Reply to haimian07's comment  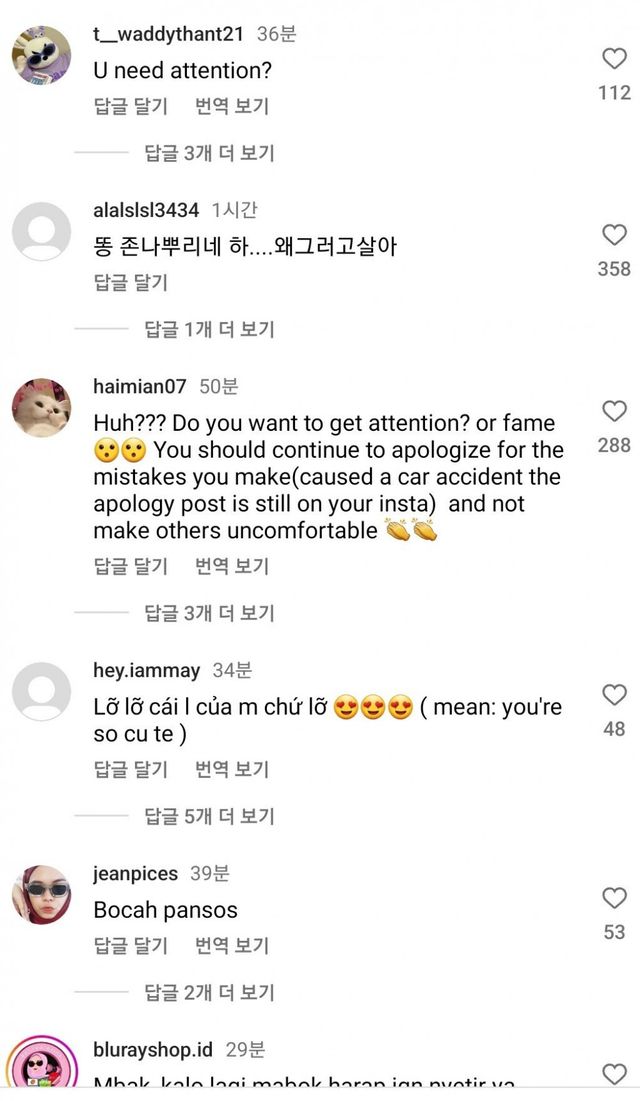pyautogui.click(x=131, y=566)
